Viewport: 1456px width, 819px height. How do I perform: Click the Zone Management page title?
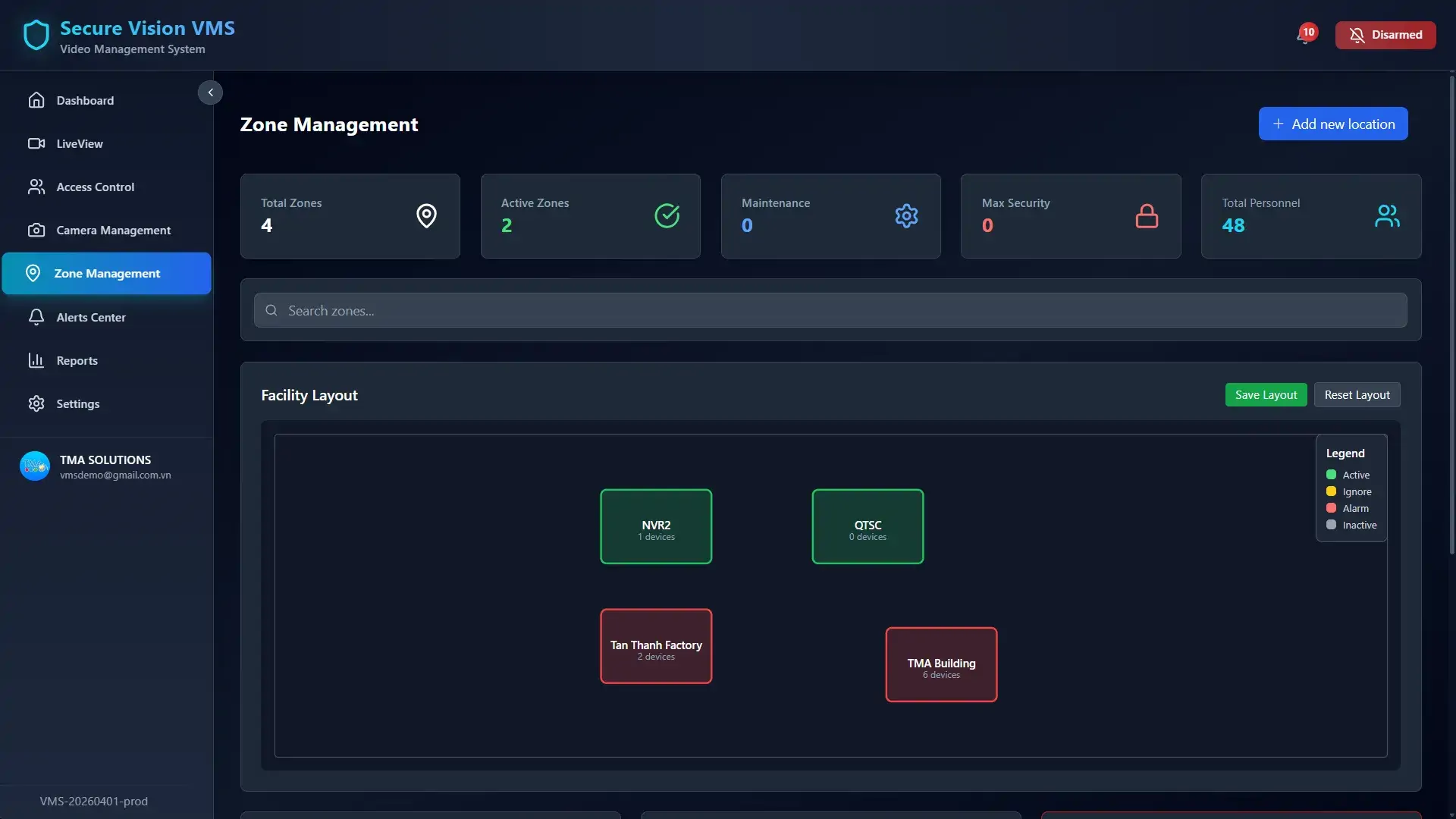[329, 124]
